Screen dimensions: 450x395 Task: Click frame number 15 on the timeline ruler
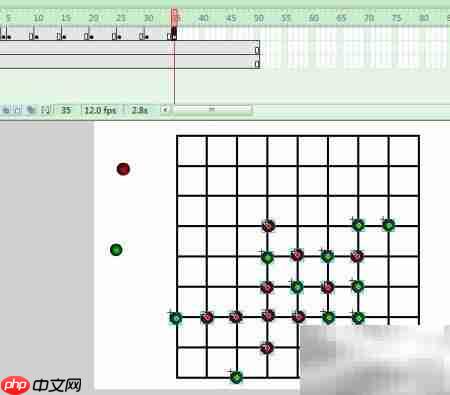[x=66, y=18]
